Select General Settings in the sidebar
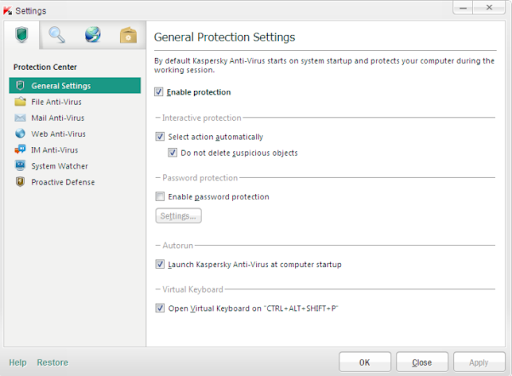Image resolution: width=512 pixels, height=376 pixels. 75,86
